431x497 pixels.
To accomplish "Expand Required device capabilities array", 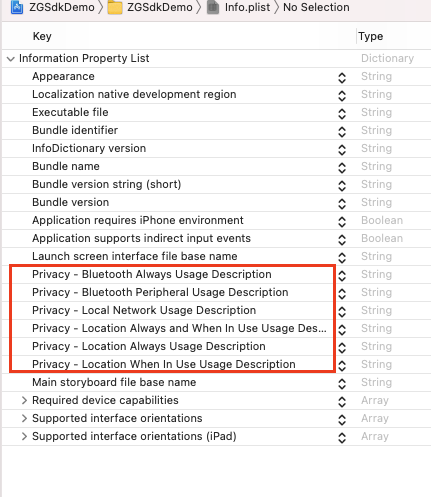I will 24,400.
